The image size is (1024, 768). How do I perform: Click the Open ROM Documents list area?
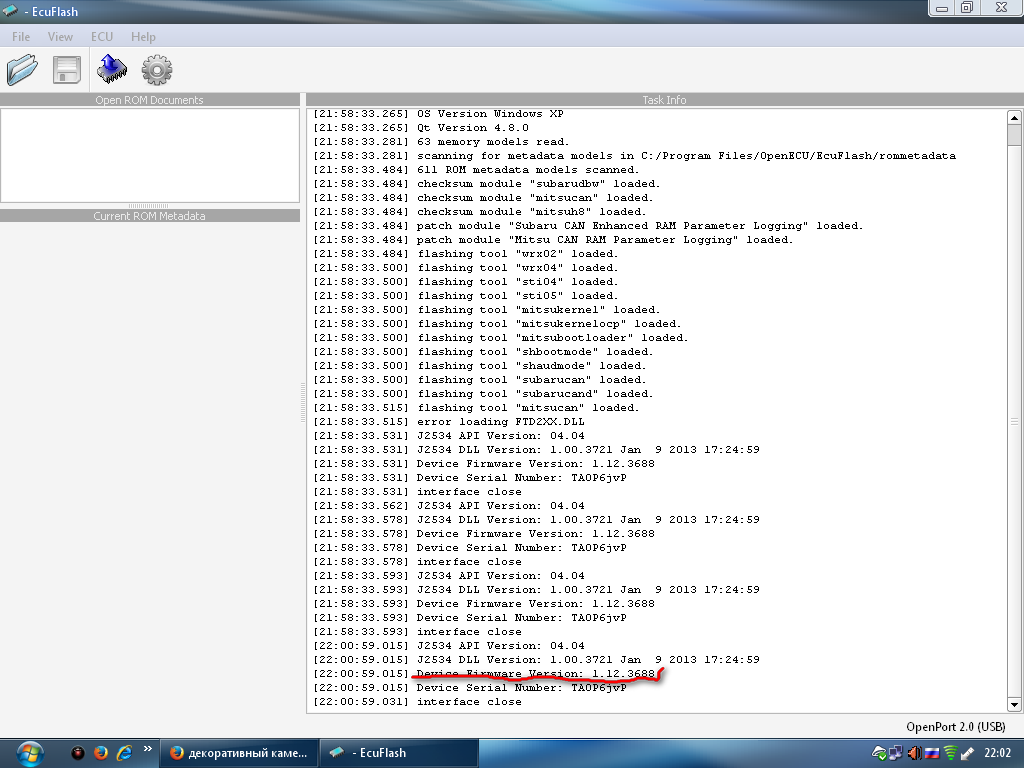coord(150,155)
